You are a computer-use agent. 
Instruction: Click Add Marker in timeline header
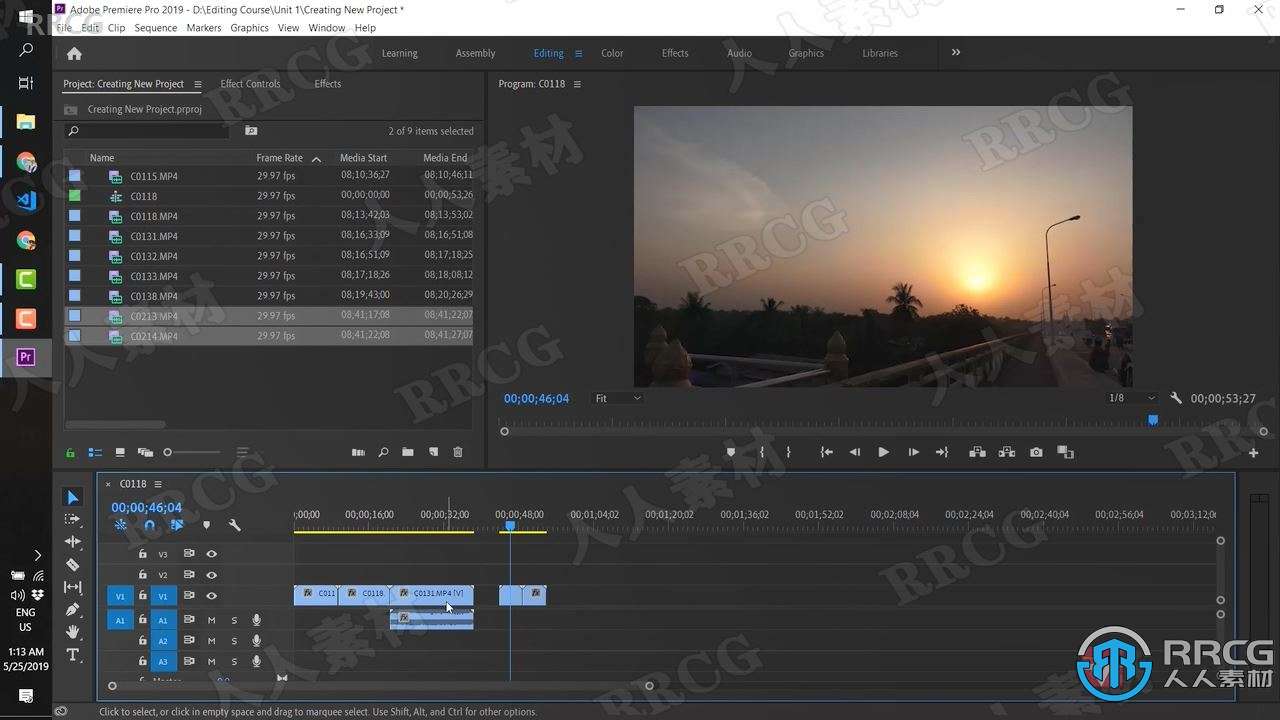(x=207, y=525)
